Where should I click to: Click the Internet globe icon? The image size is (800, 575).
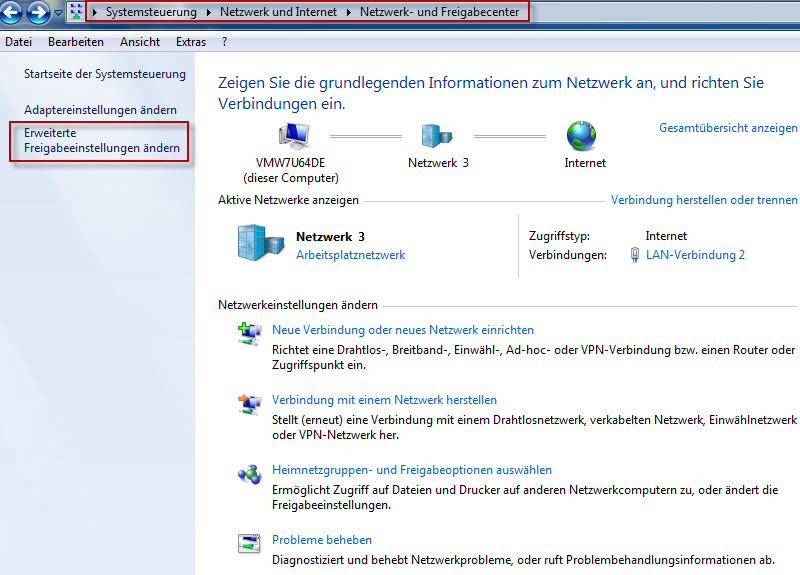click(x=581, y=136)
